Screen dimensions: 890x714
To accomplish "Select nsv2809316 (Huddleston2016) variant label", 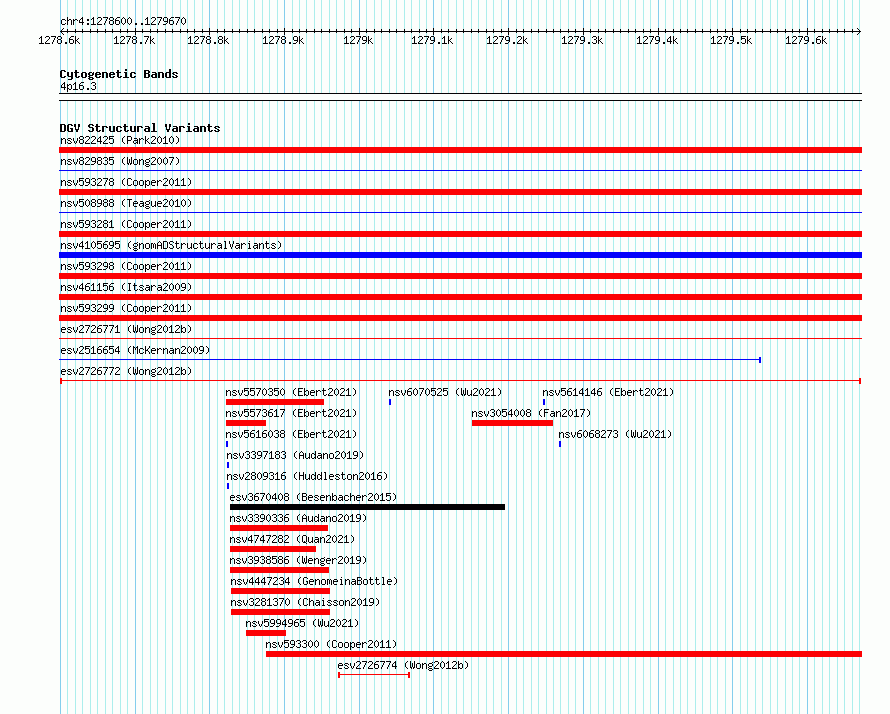I will point(307,476).
